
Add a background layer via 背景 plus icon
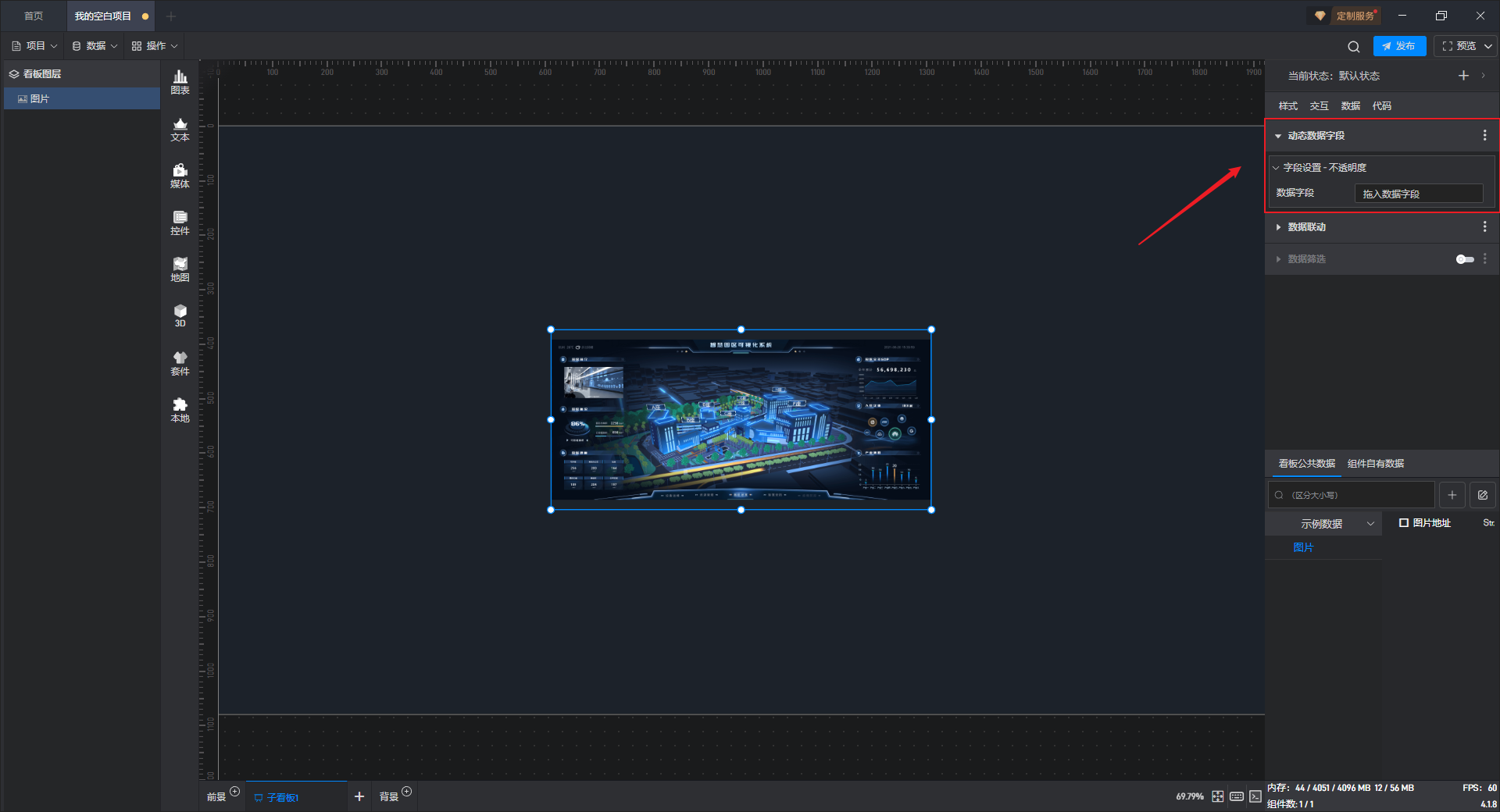406,792
